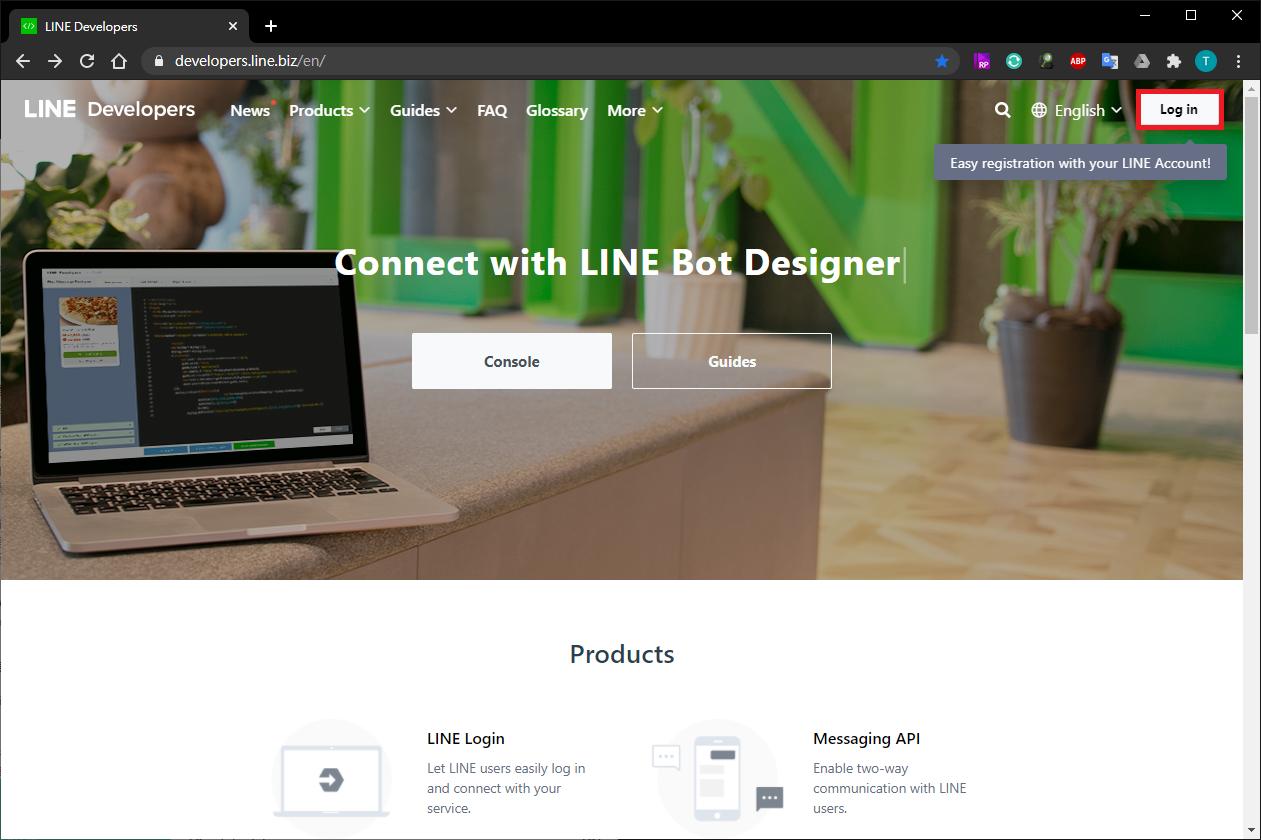Minimize the Chrome window
Viewport: 1261px width, 840px height.
(x=1145, y=15)
